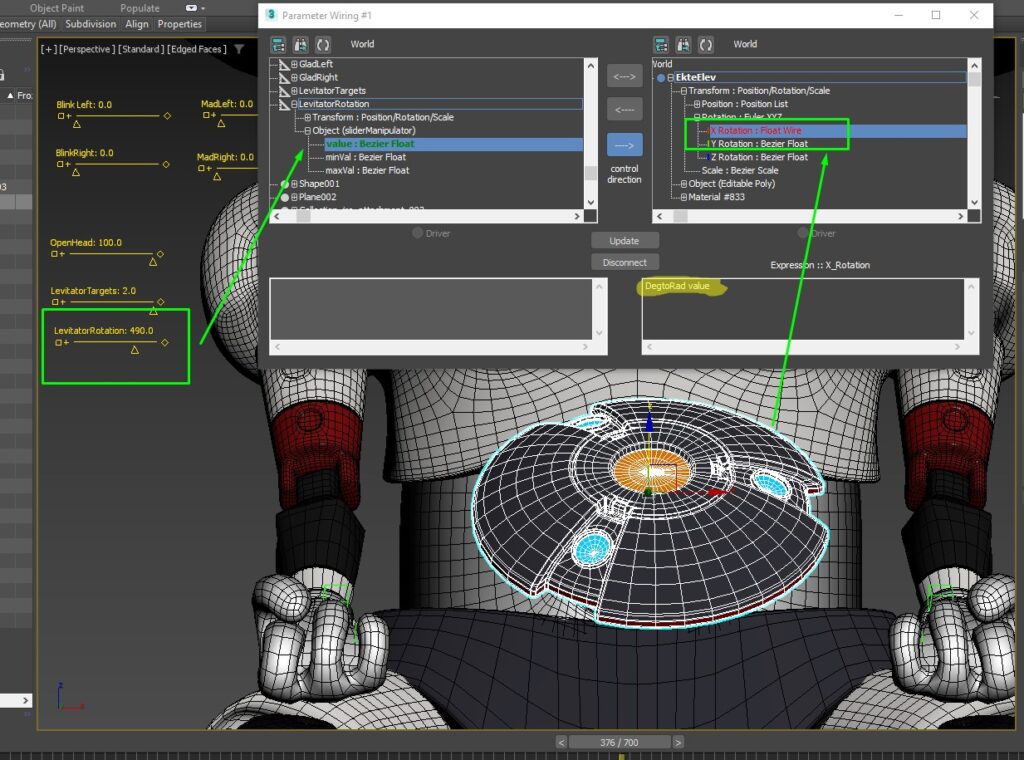This screenshot has height=760, width=1024.
Task: Collapse the LevitatorRotation tree node
Action: point(295,104)
